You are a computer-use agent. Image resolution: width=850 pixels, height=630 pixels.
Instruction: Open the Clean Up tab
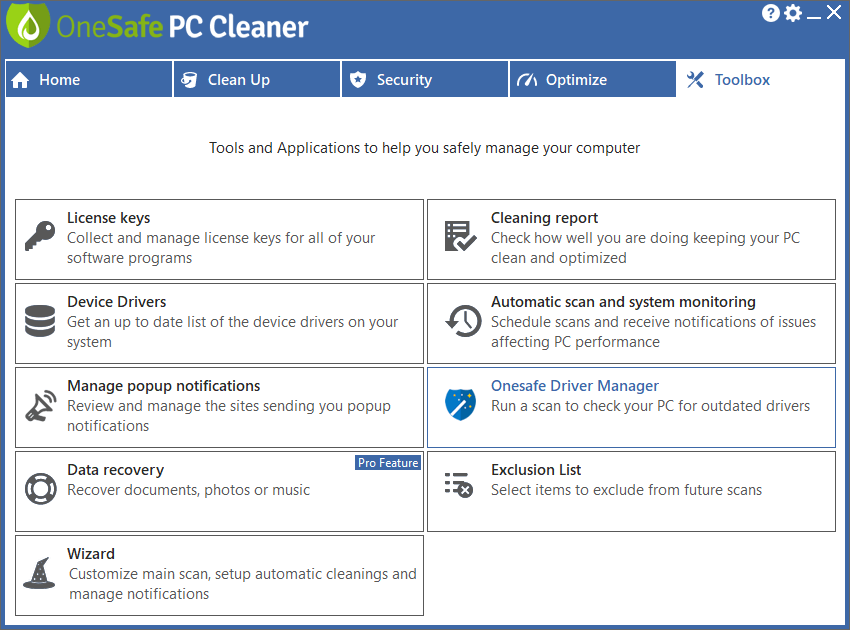tap(257, 79)
